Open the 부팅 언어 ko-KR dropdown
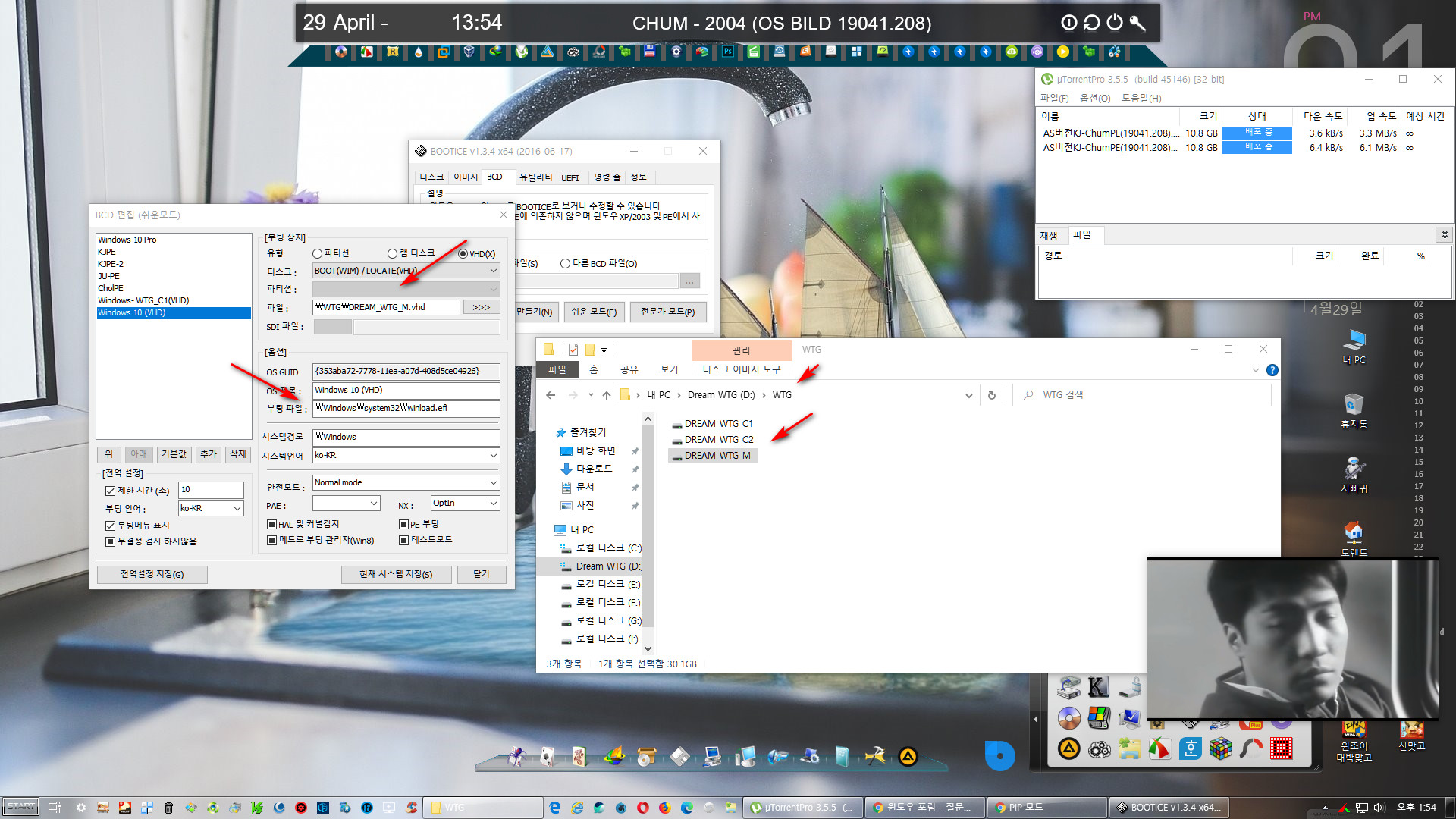Screen dimensions: 1456x819 click(211, 508)
